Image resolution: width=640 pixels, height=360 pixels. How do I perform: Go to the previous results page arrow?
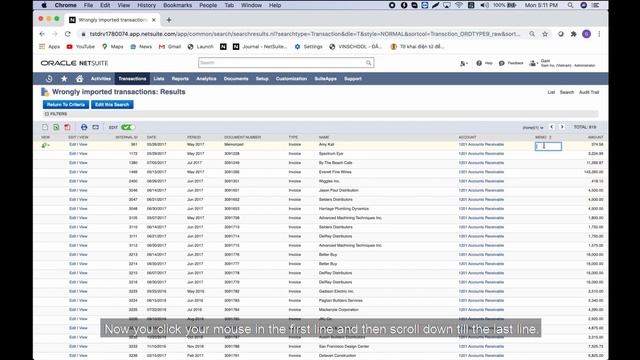click(x=551, y=127)
